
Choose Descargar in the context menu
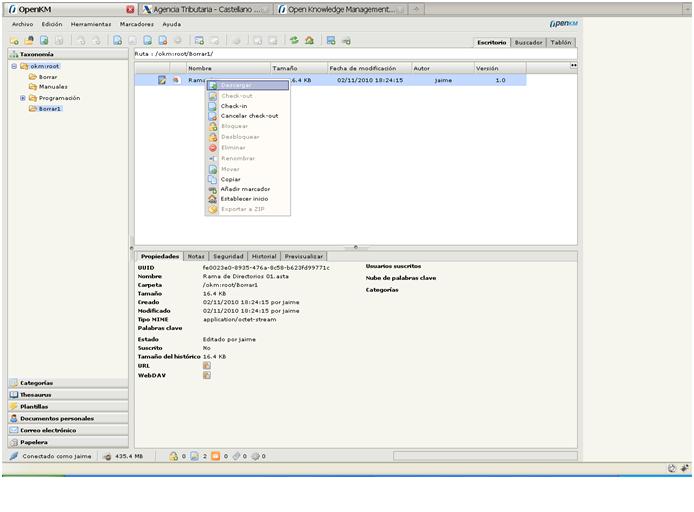pyautogui.click(x=248, y=85)
